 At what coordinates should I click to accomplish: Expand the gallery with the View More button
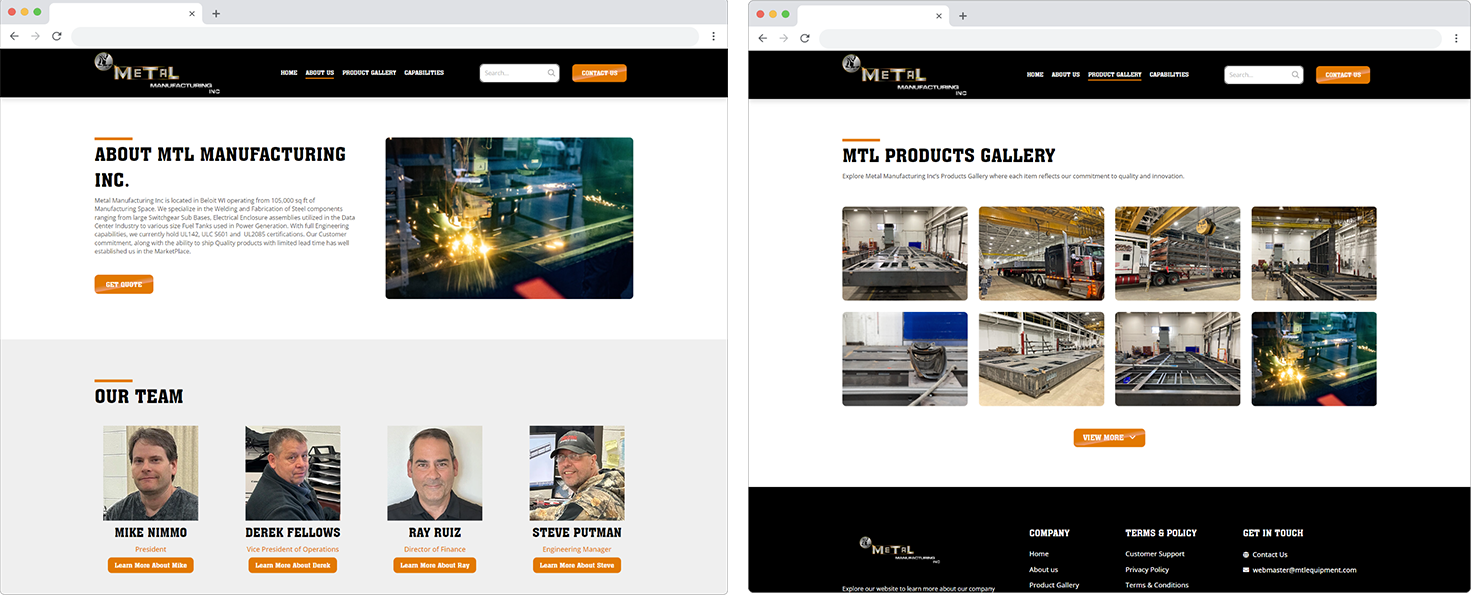coord(1109,438)
